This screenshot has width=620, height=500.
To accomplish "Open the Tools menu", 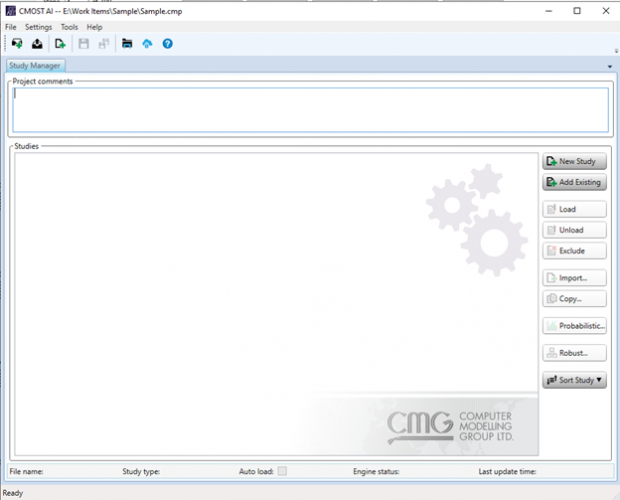I will tap(69, 27).
